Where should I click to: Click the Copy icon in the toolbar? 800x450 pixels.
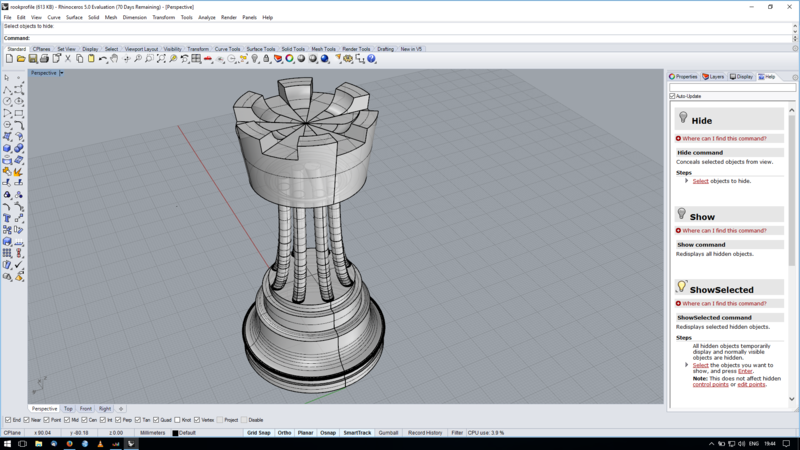(80, 59)
